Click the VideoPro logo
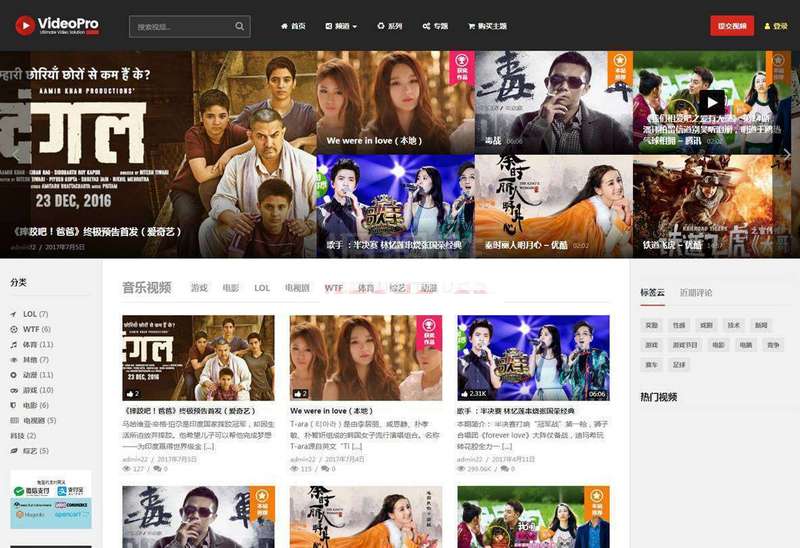 coord(57,26)
